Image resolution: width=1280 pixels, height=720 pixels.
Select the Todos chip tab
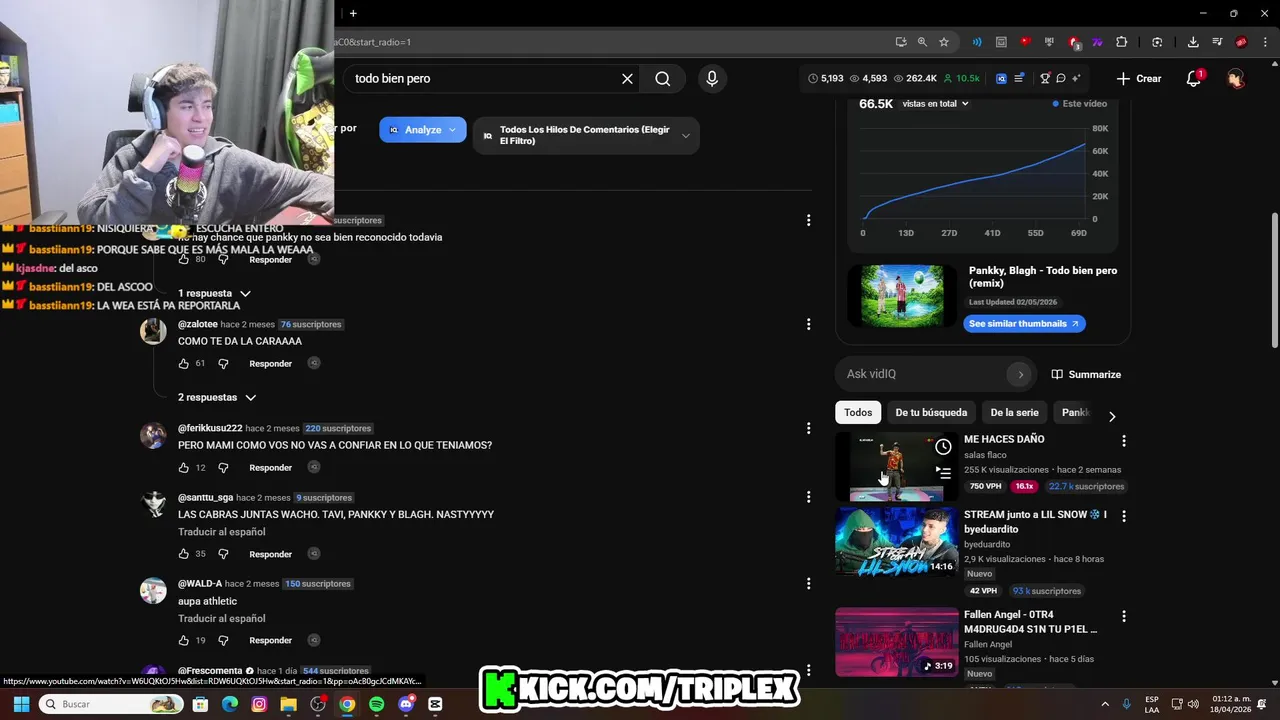point(858,412)
